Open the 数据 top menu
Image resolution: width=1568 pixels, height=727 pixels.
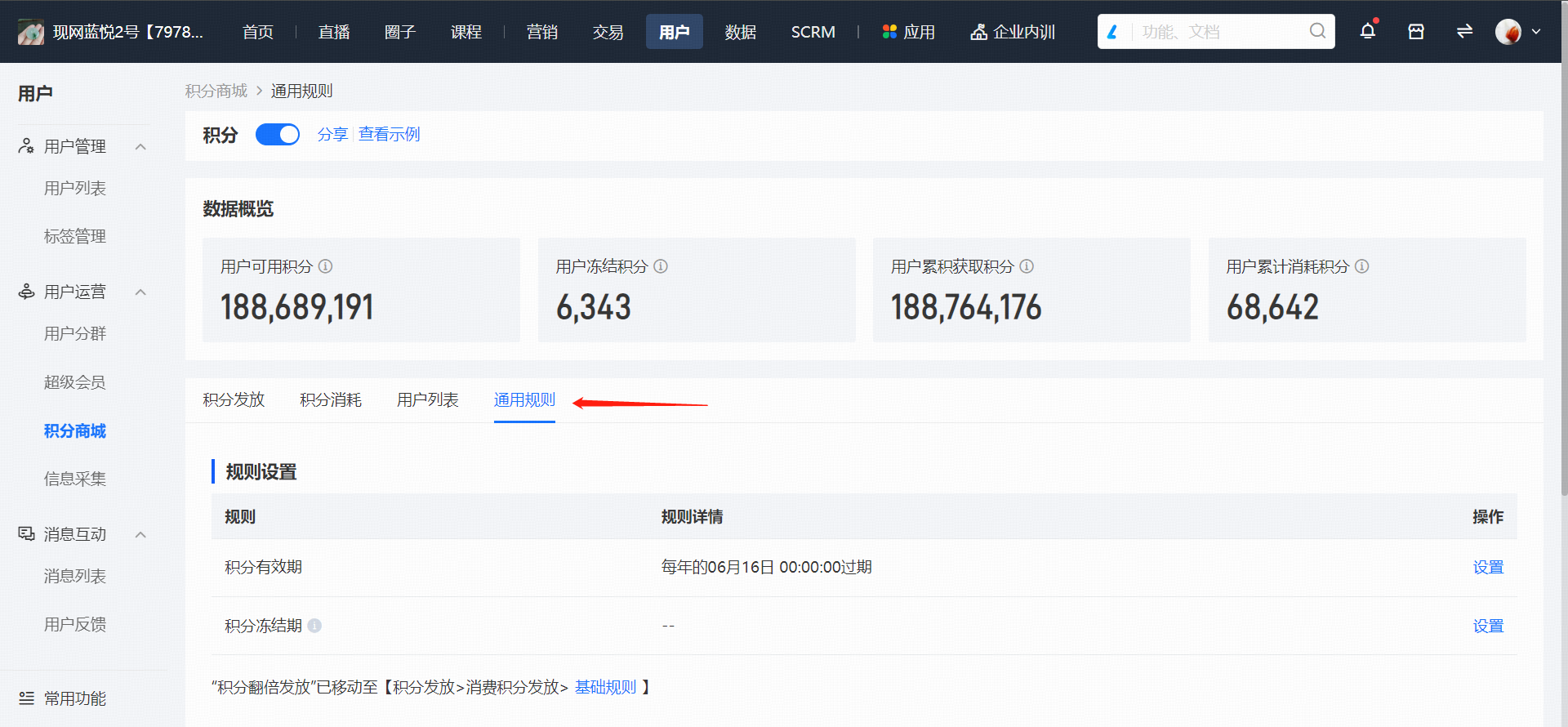tap(741, 32)
